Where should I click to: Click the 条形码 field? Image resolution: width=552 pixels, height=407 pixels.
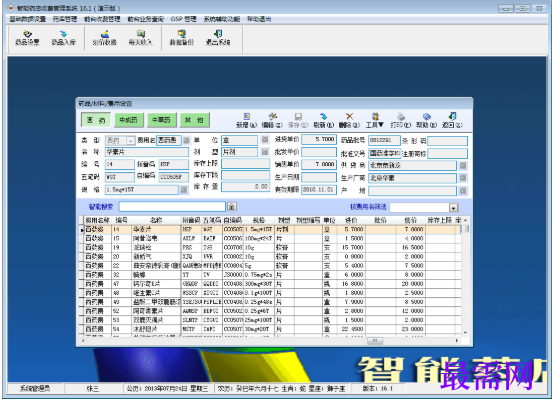tap(447, 141)
